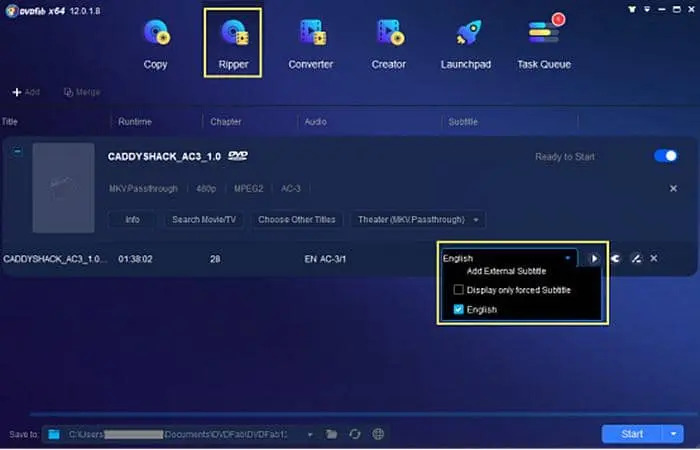This screenshot has width=700, height=450.
Task: Uncheck the English subtitle checkbox
Action: pos(458,309)
